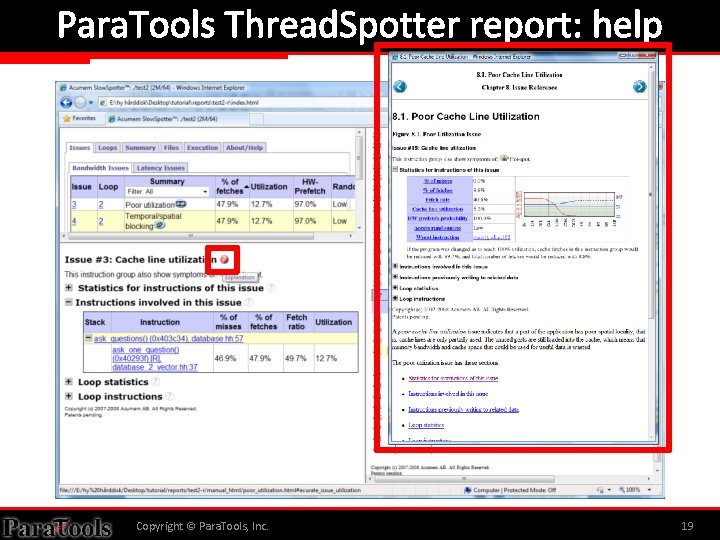Screen dimensions: 720x540
Task: Click 'Computer | Protected Mode: Off' status entry
Action: click(510, 490)
